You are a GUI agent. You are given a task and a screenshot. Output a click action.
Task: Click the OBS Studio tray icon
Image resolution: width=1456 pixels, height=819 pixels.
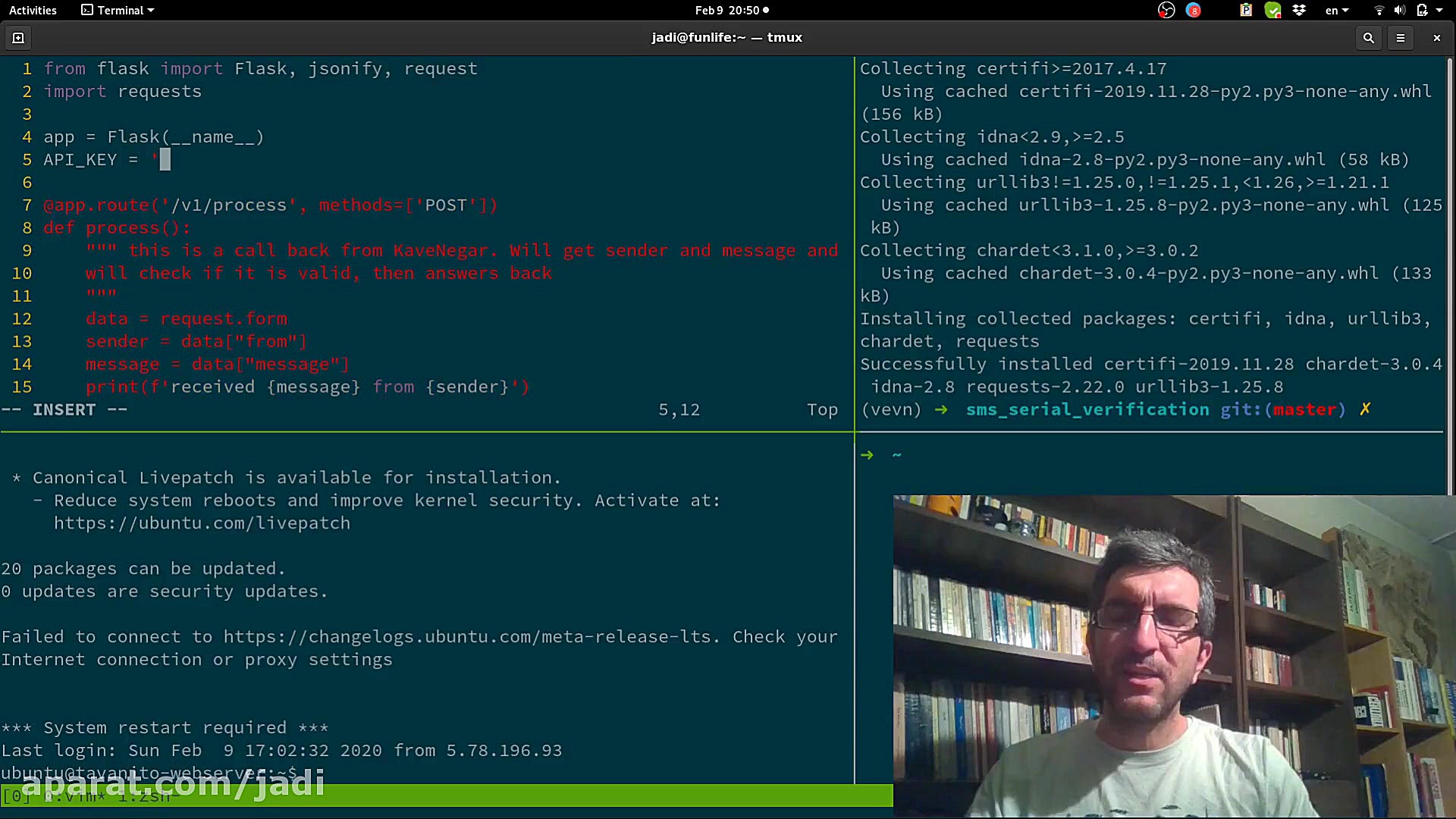[1166, 10]
